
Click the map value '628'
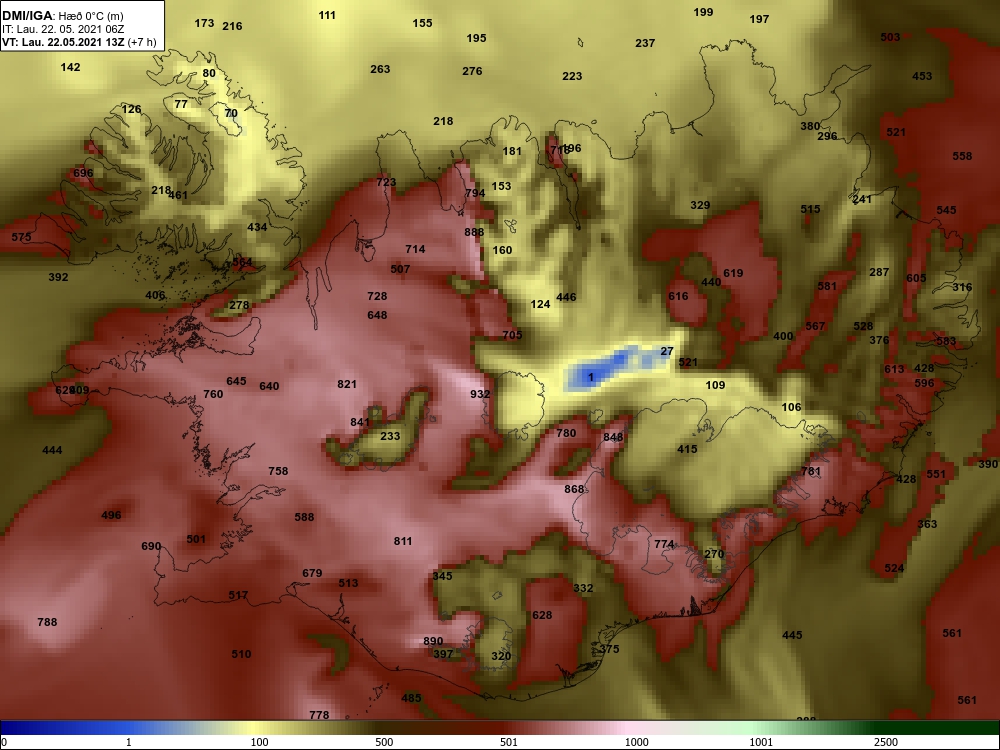(x=542, y=615)
